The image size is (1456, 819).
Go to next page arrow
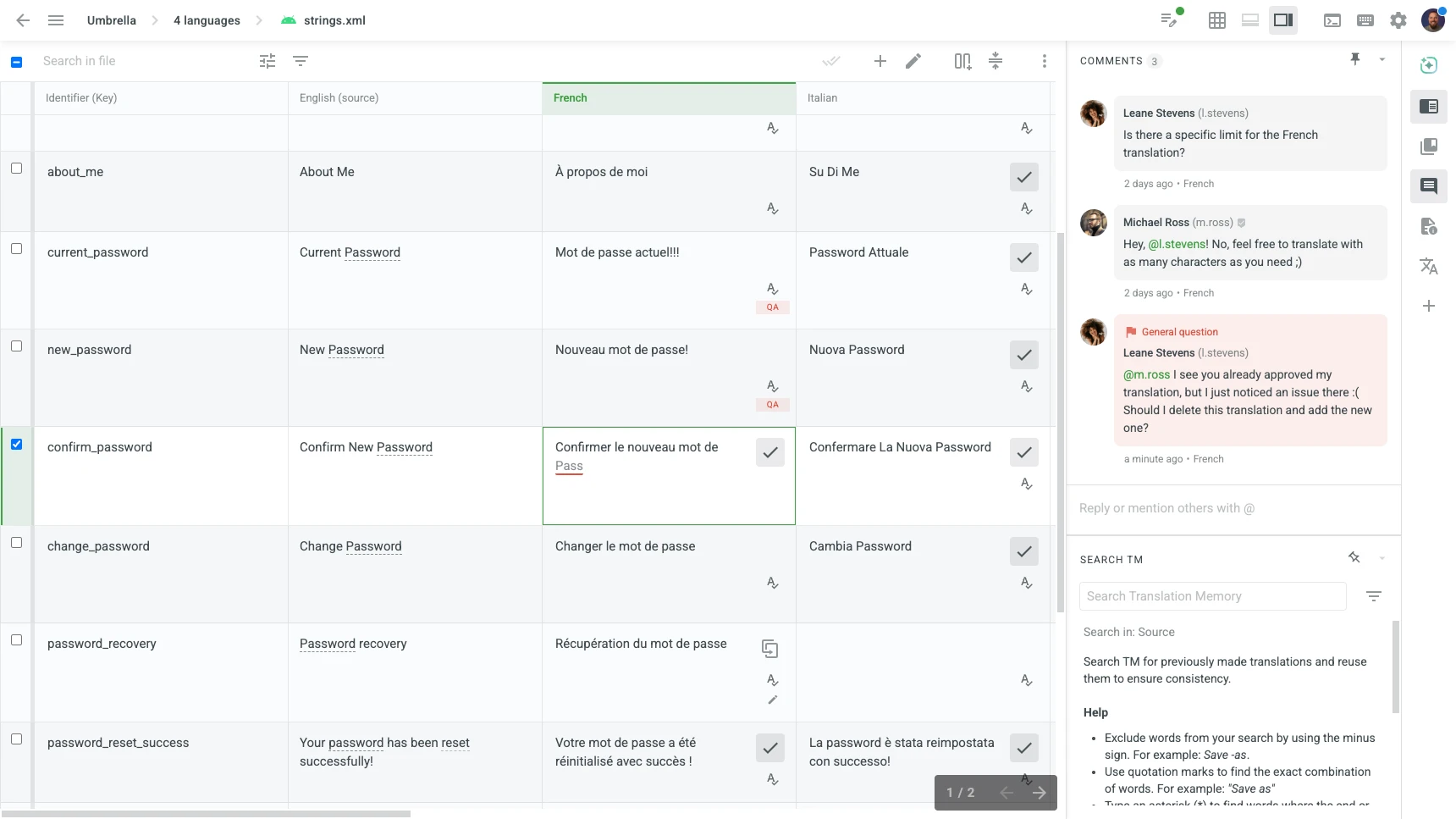[1040, 793]
